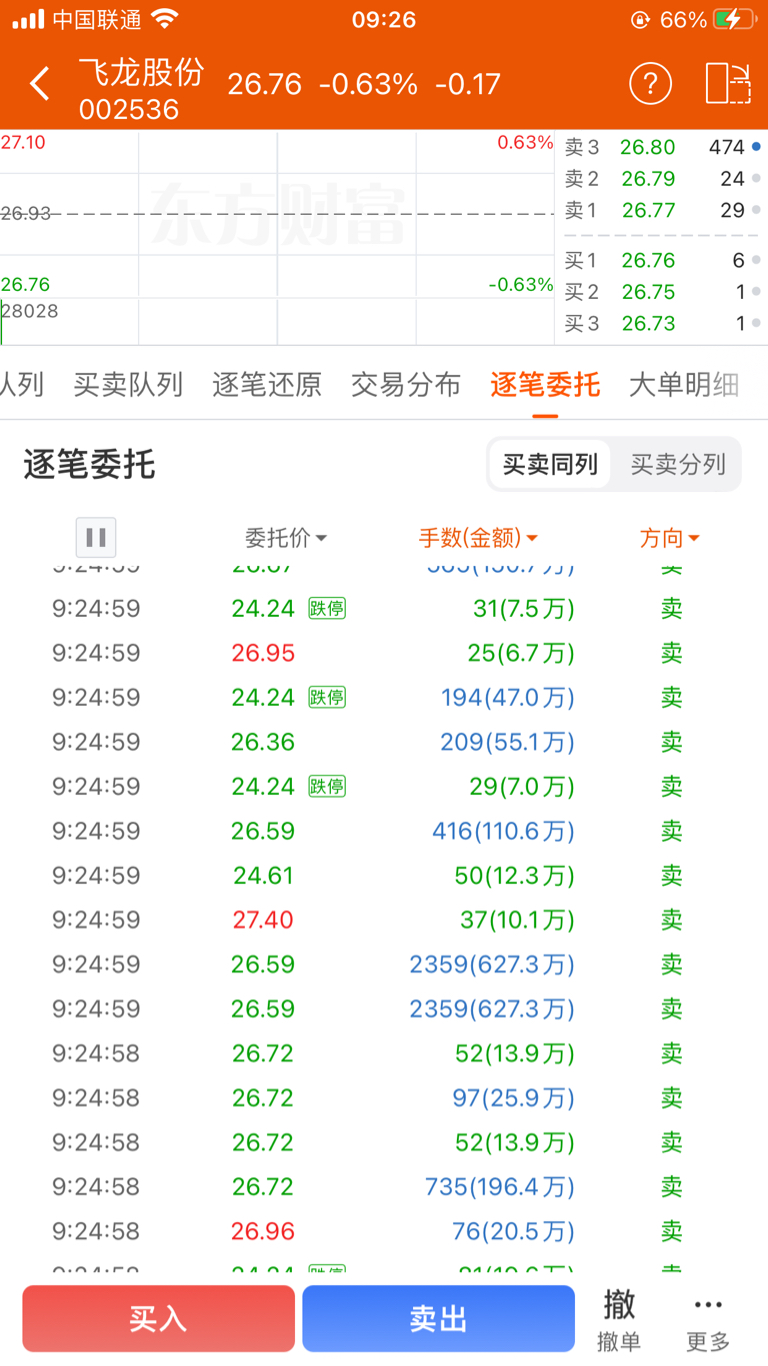The image size is (768, 1366).
Task: Tap the 跌停 tag beside 29(7.0万)
Action: [326, 786]
